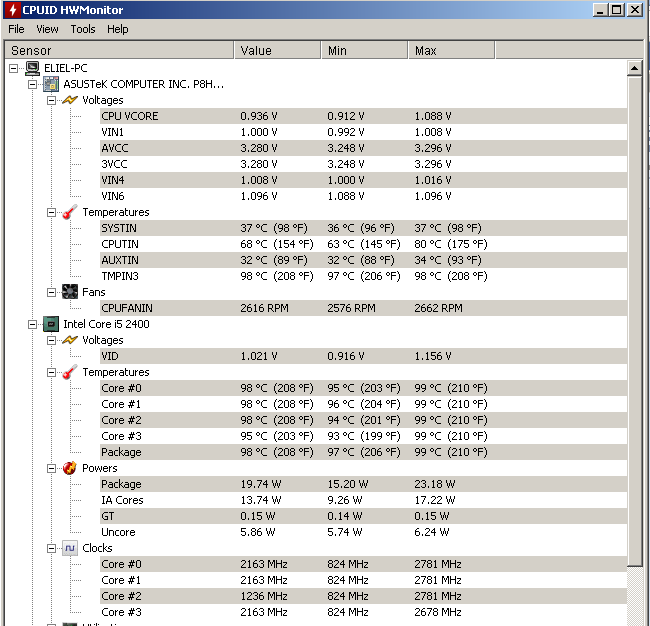Image resolution: width=650 pixels, height=626 pixels.
Task: Click the '2616 RPM' fan value
Action: point(264,308)
